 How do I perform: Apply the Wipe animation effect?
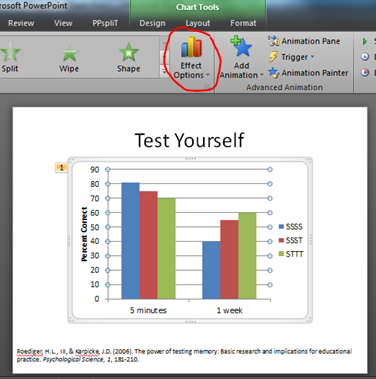click(x=69, y=57)
